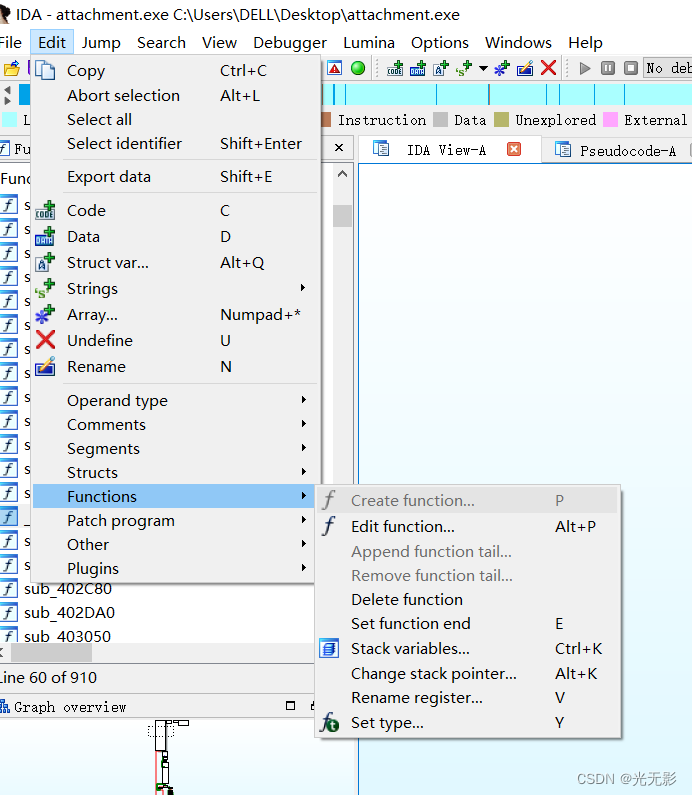Click the toolbar Strings icon
Image resolution: width=692 pixels, height=795 pixels.
(x=464, y=68)
